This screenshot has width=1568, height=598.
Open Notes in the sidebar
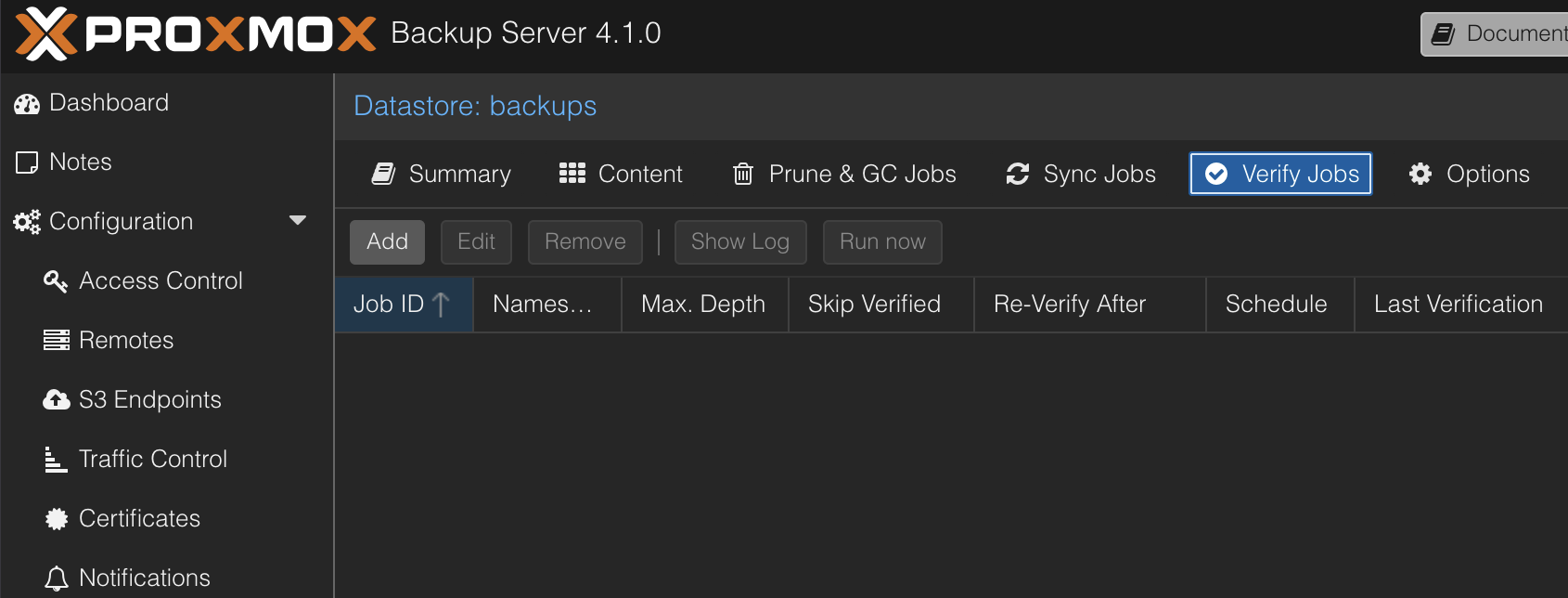tap(167, 162)
